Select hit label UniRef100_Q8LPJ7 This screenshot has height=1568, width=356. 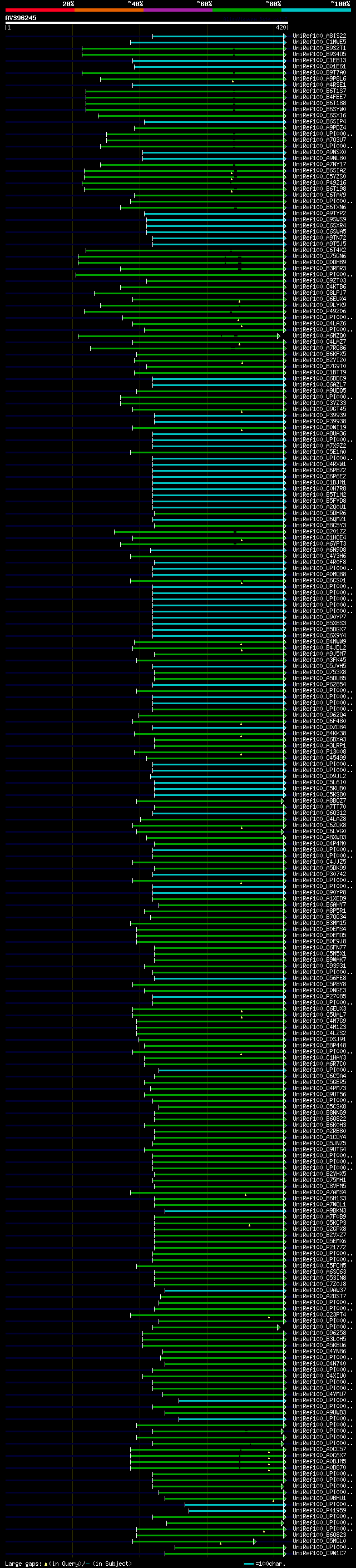pyautogui.click(x=319, y=293)
